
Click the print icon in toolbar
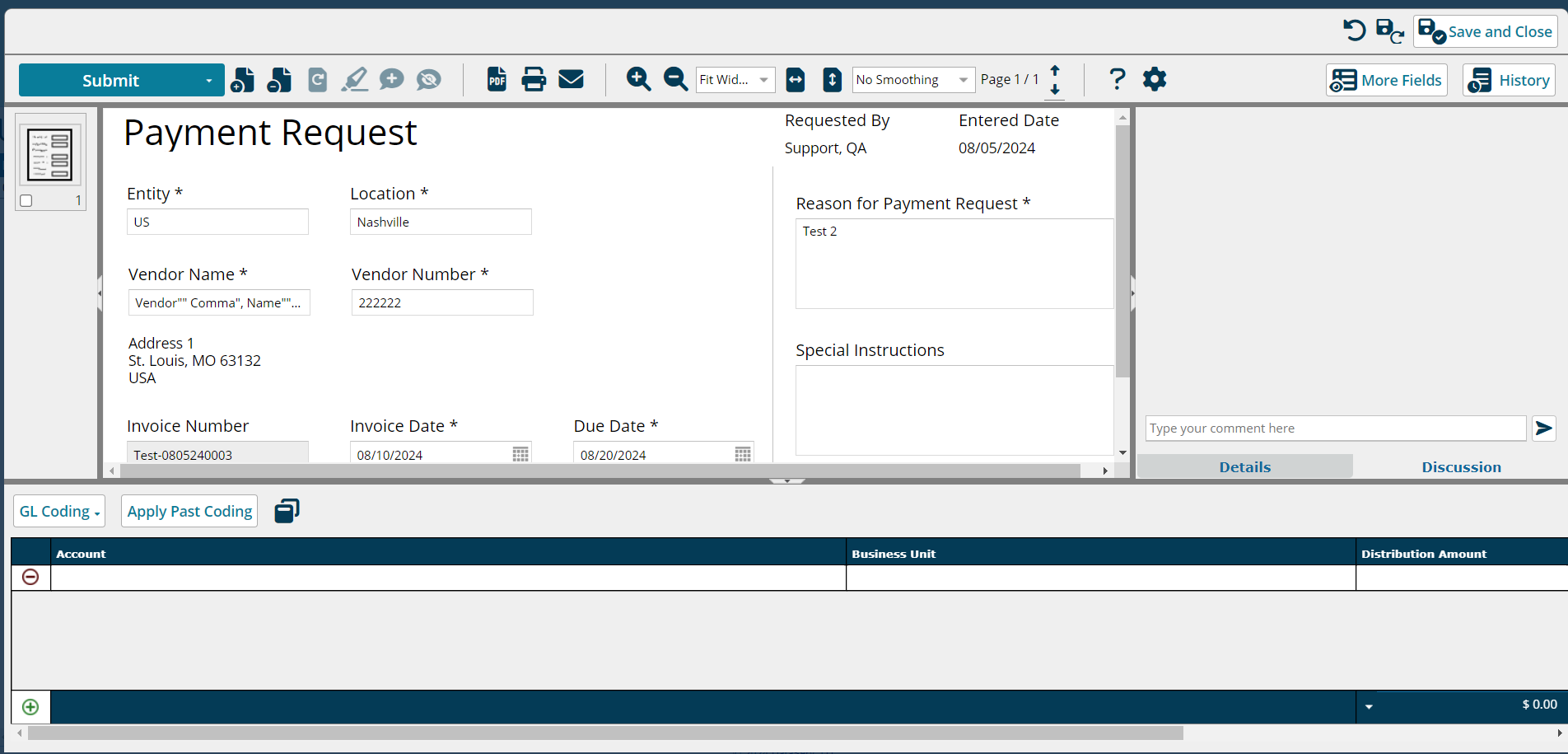[534, 80]
